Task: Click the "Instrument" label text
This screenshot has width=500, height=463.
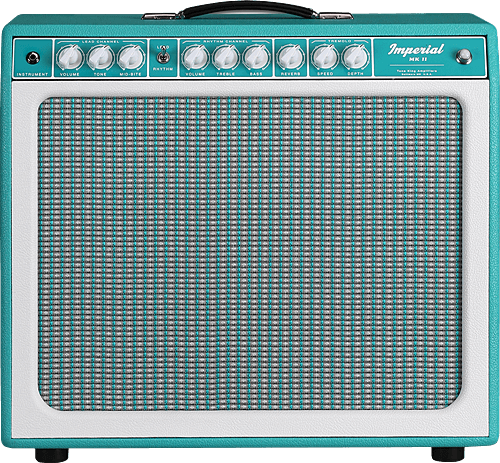Action: 33,74
